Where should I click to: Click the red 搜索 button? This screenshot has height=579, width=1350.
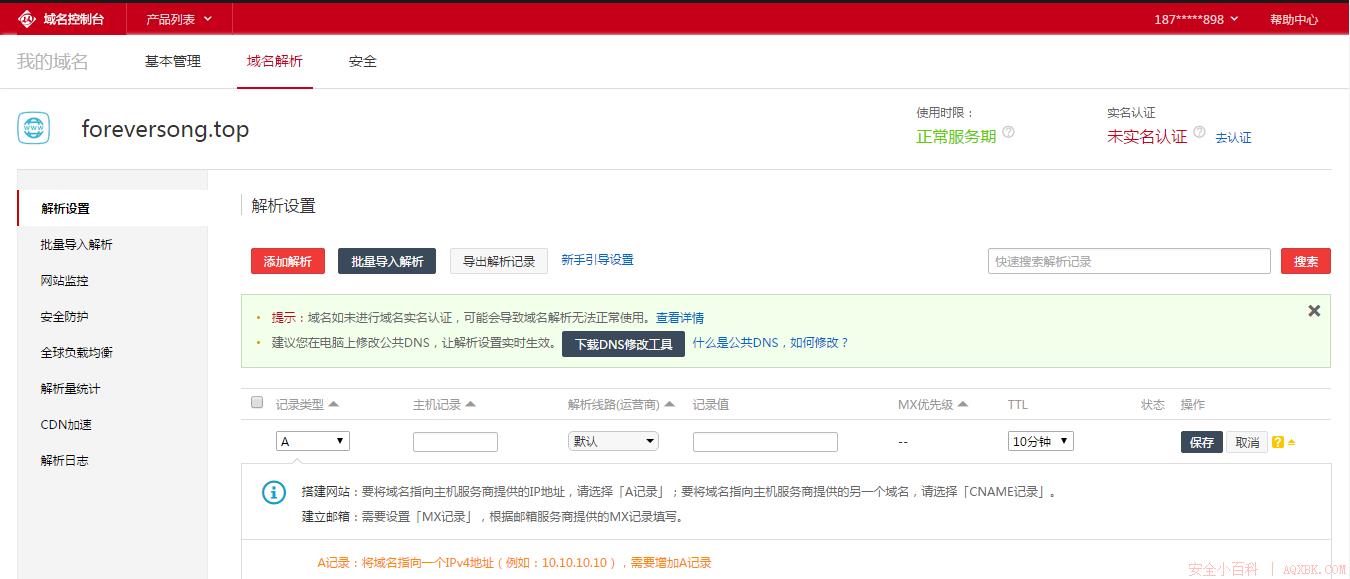click(x=1305, y=261)
